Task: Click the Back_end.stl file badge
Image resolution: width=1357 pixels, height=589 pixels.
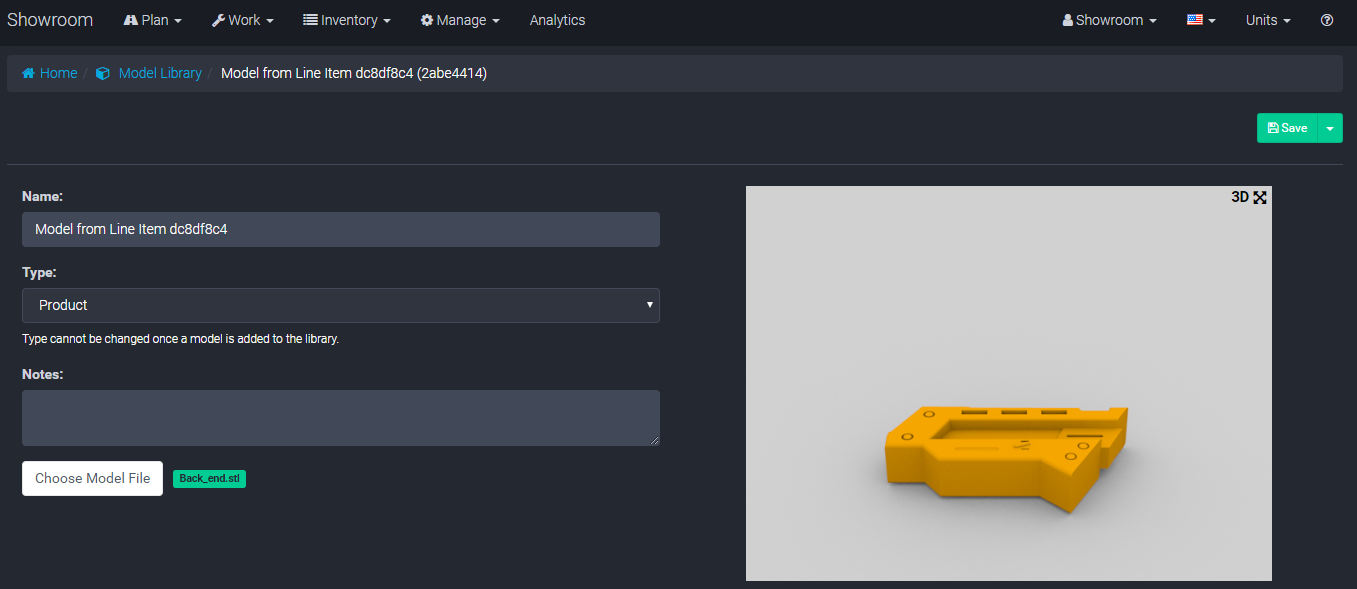Action: click(x=209, y=479)
